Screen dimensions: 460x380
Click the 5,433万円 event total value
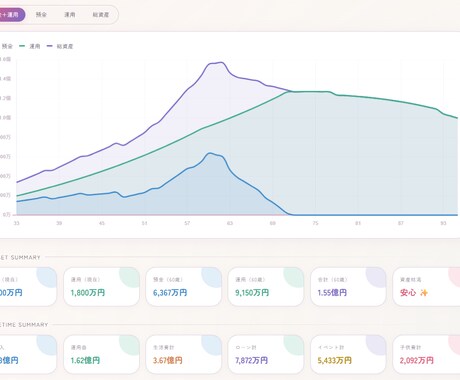(x=334, y=360)
